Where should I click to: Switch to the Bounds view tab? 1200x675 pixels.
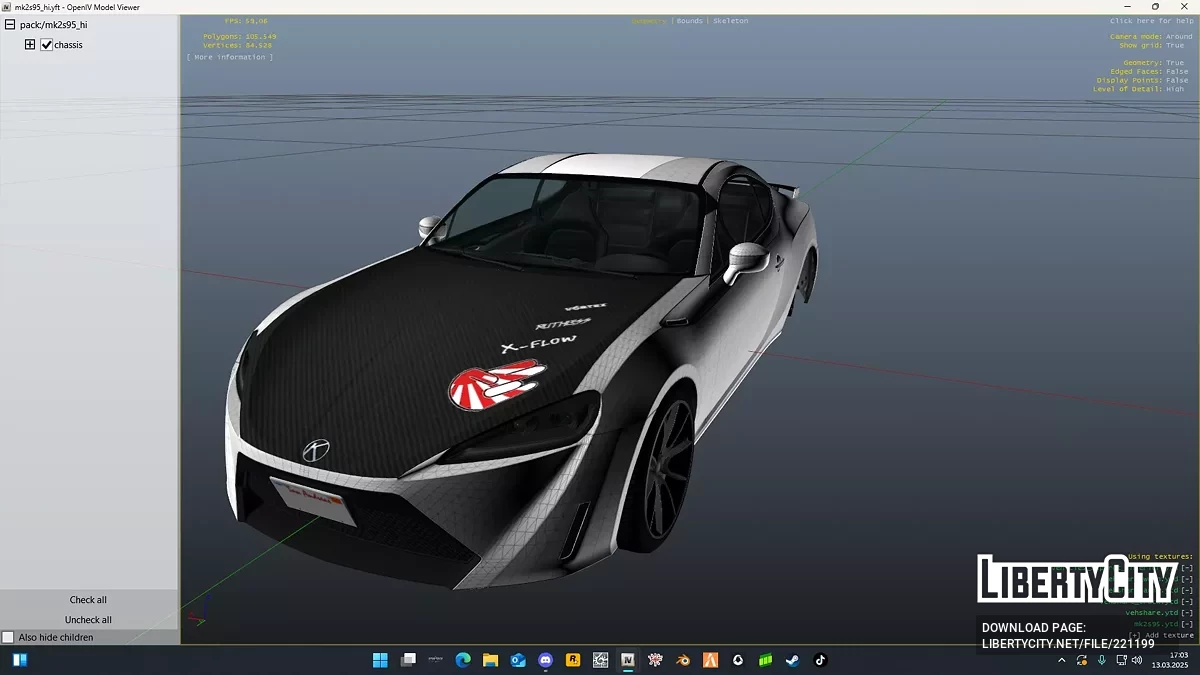click(x=690, y=21)
